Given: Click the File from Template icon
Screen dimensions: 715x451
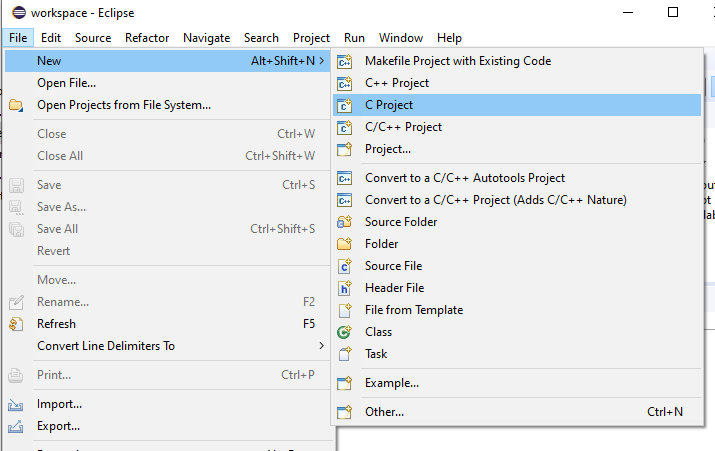Looking at the screenshot, I should coord(345,310).
